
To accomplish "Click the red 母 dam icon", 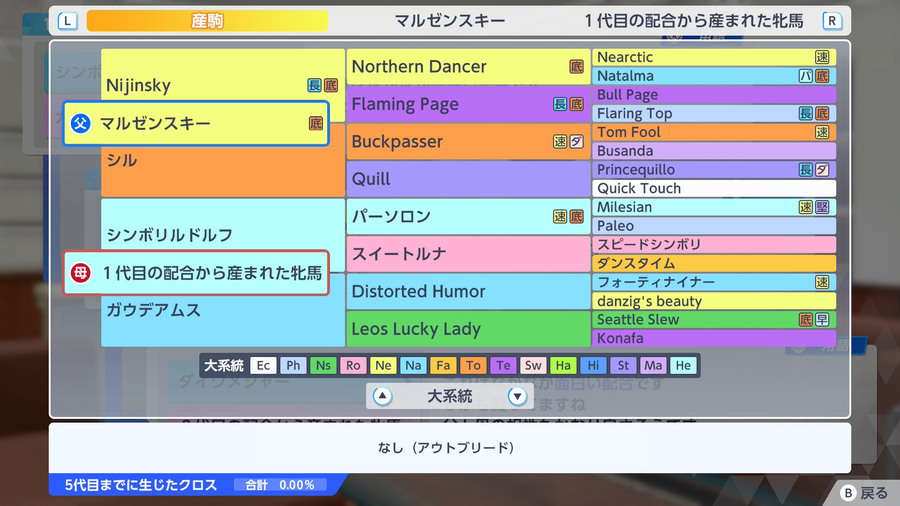I will point(80,273).
